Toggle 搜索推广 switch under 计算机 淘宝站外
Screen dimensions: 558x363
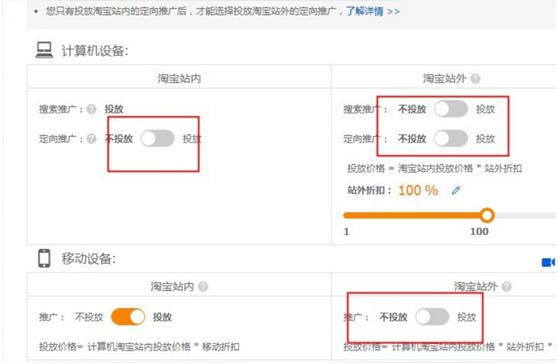(x=451, y=109)
